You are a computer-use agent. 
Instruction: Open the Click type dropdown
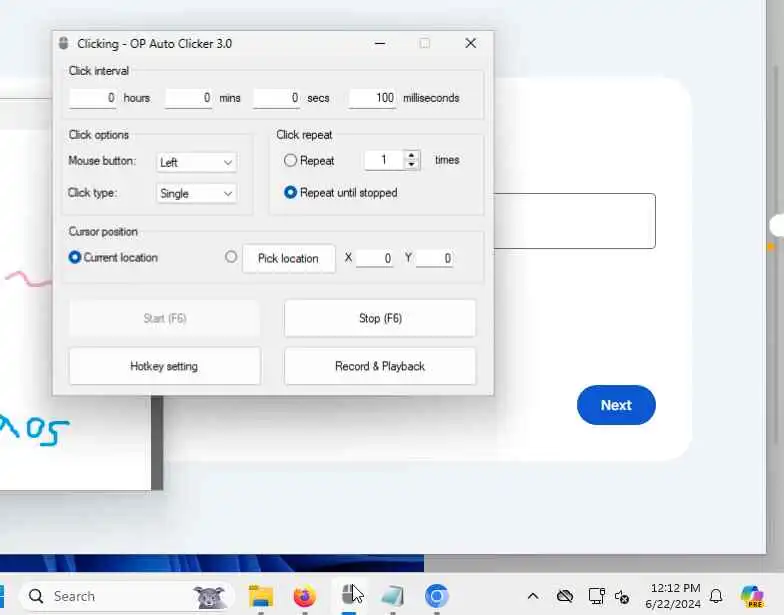(196, 194)
